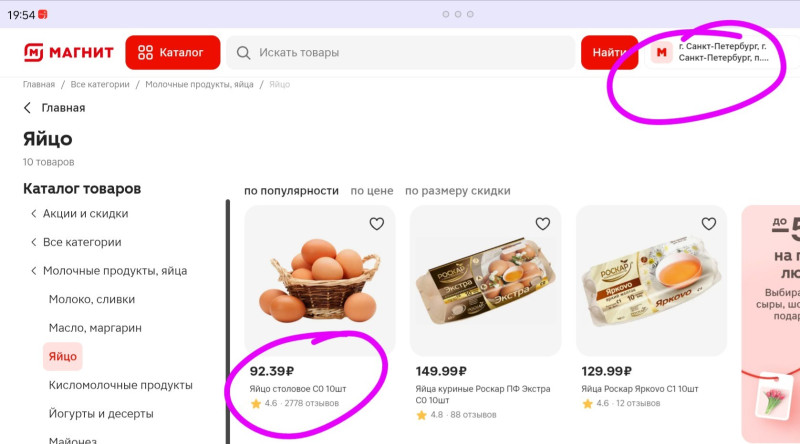Image resolution: width=800 pixels, height=444 pixels.
Task: Sort products по популярности
Action: tap(291, 191)
